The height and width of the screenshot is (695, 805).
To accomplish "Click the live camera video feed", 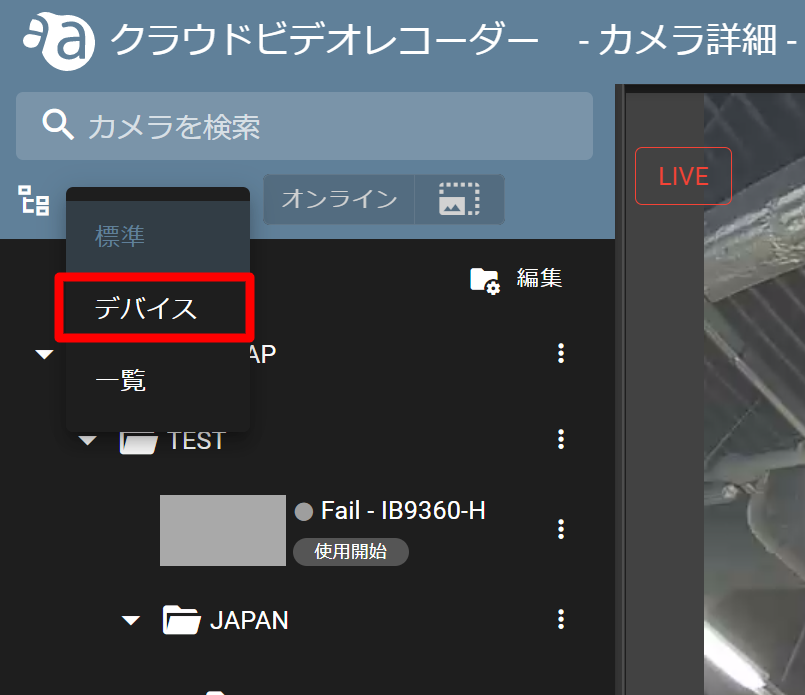I will coord(754,394).
